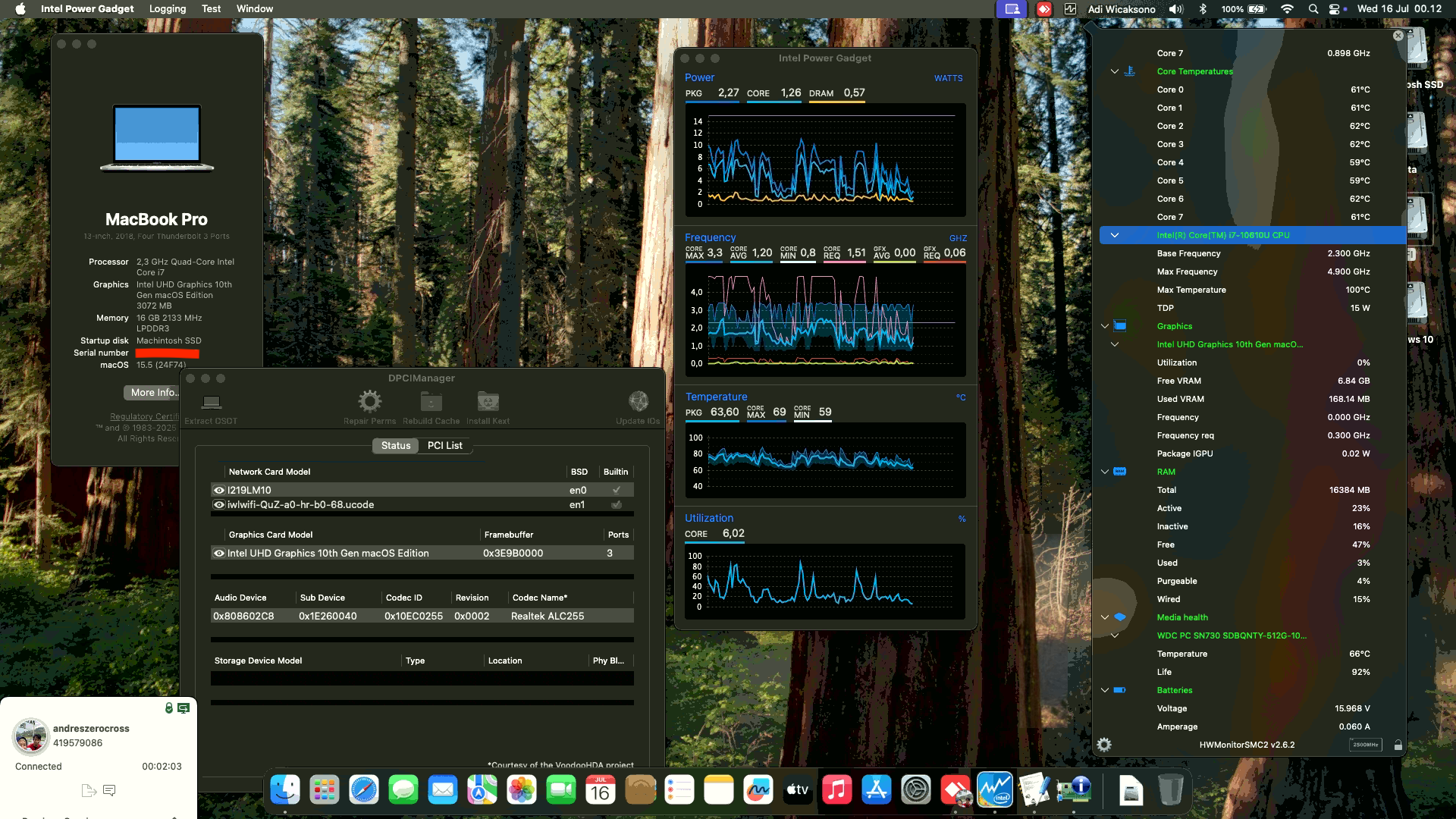Screen dimensions: 1456x819
Task: Collapse the Batteries section
Action: click(x=1104, y=690)
